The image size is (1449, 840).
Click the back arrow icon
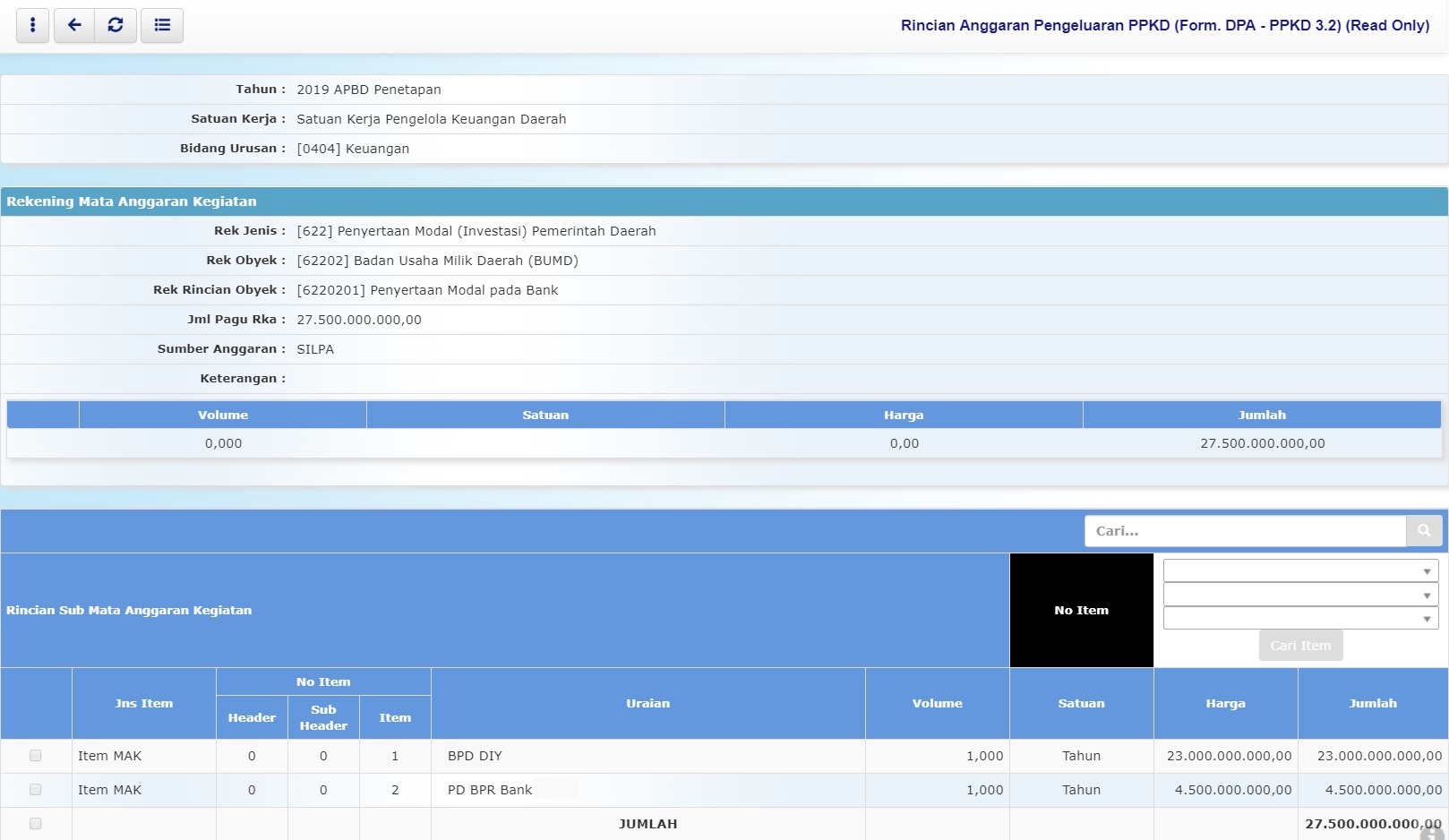pos(74,25)
